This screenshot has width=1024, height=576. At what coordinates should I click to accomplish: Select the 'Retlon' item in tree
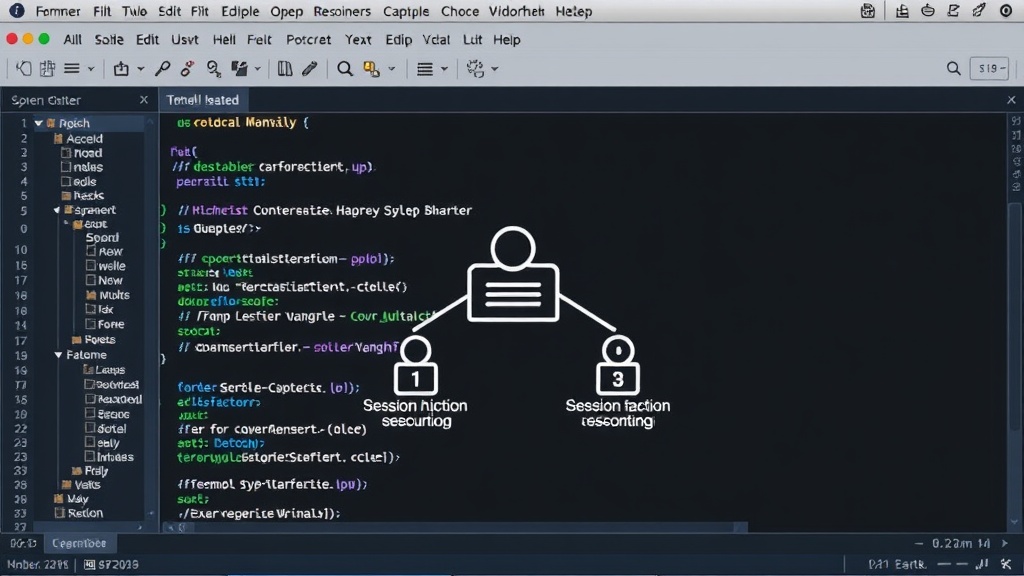pos(79,513)
